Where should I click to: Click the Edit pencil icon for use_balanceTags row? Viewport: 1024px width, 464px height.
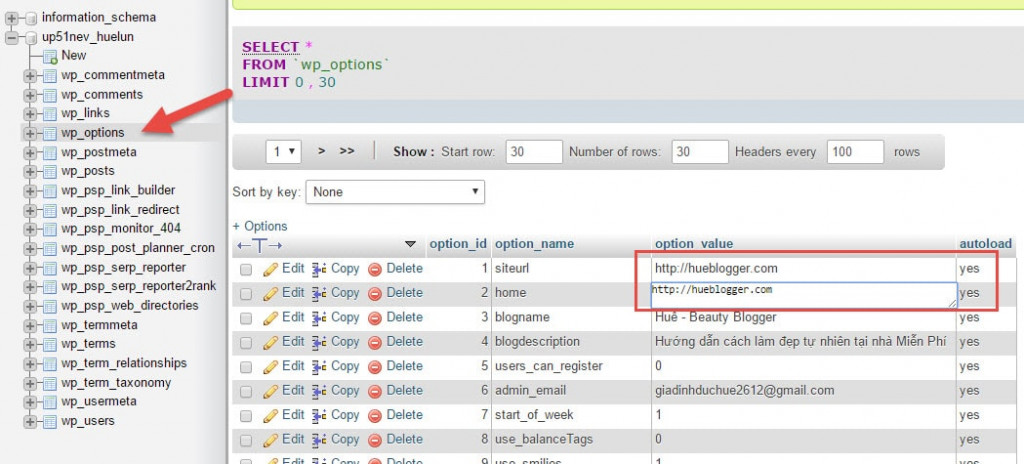(270, 439)
